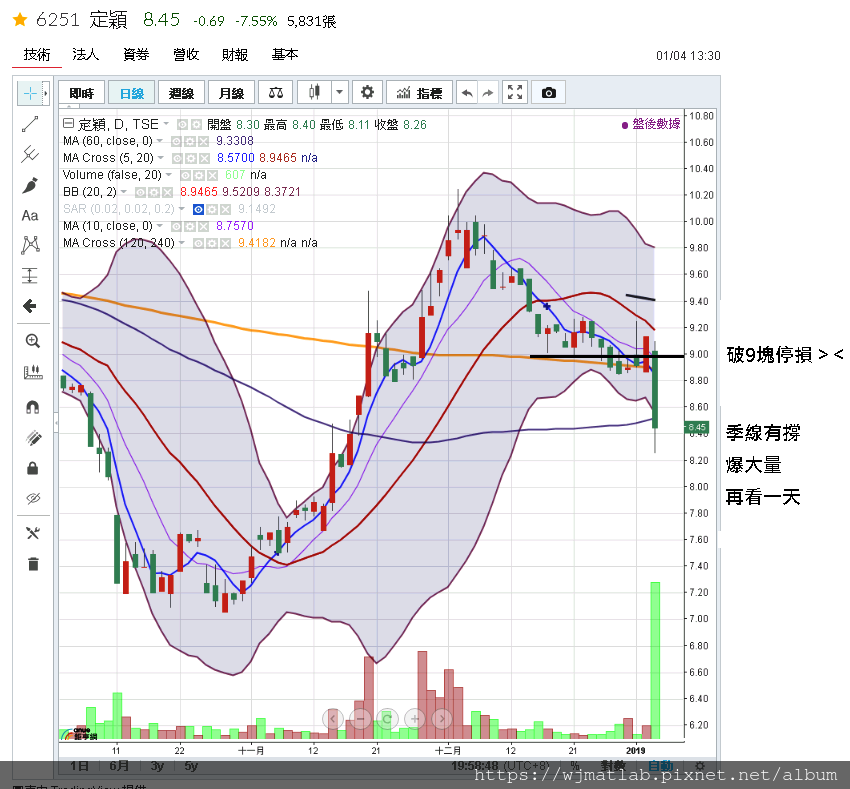Open dropdown for 定穎, D, TSE legend
Image resolution: width=850 pixels, height=789 pixels.
166,124
